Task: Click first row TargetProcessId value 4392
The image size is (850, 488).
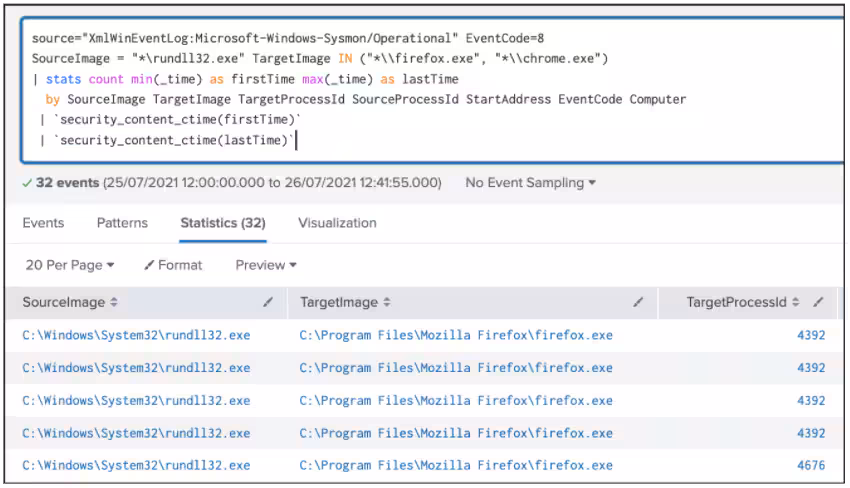Action: click(x=810, y=336)
